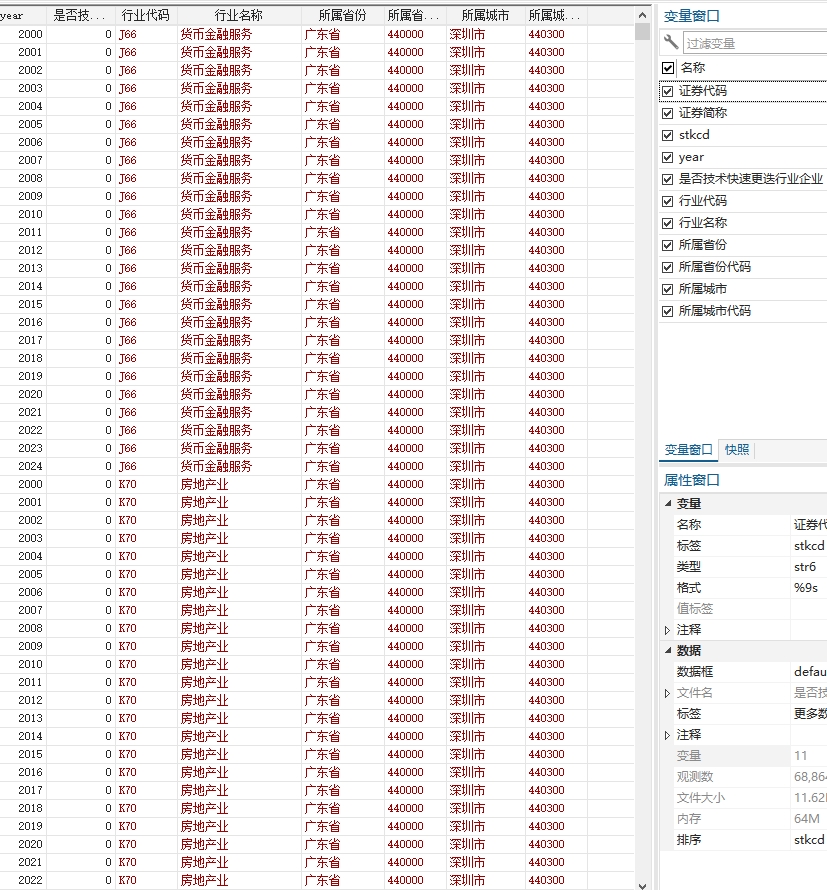Click the 属性窗口 panel title
Screen dimensions: 827x890
[x=691, y=480]
